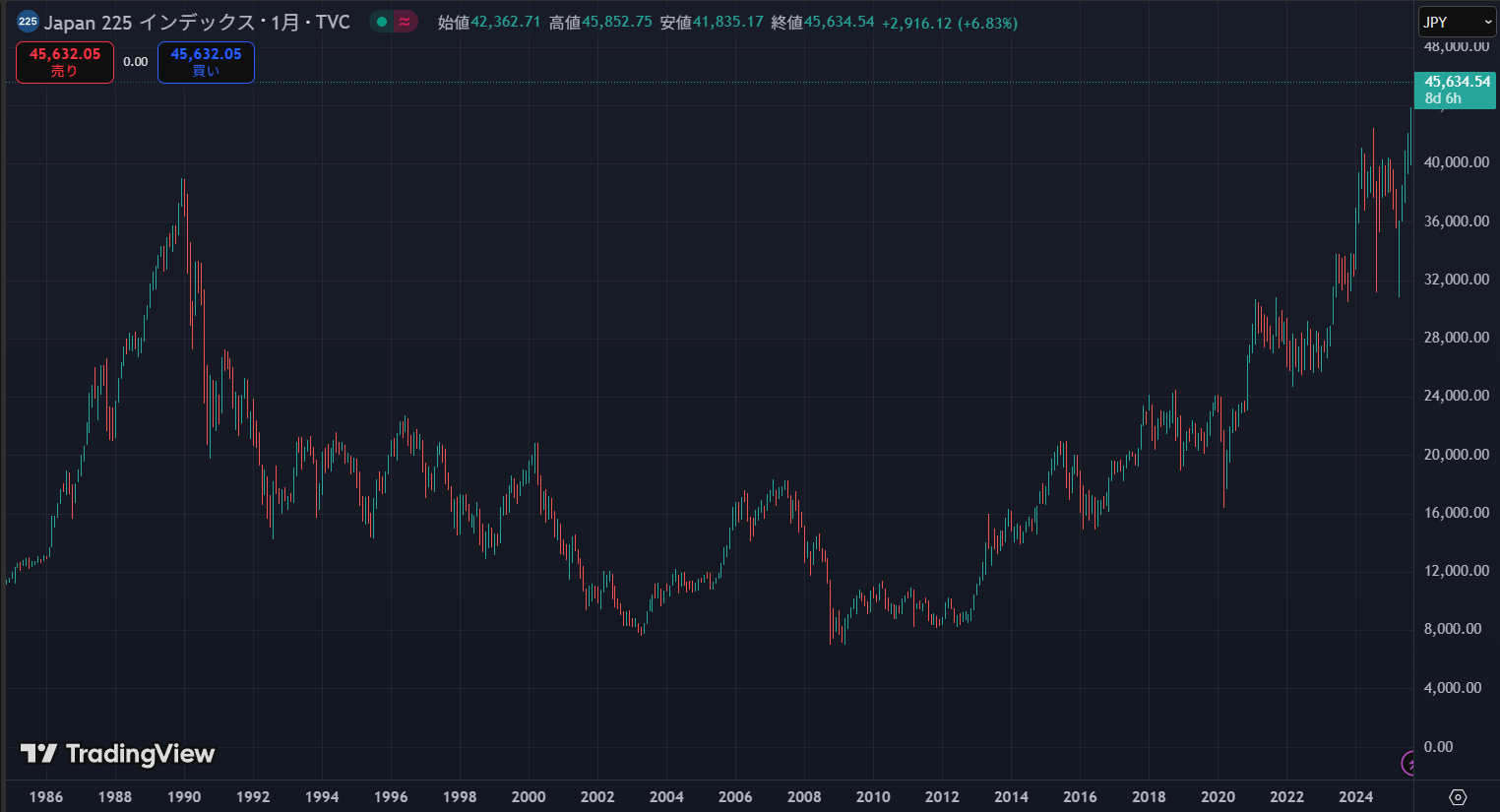Open the JPY currency dropdown

[x=1457, y=22]
